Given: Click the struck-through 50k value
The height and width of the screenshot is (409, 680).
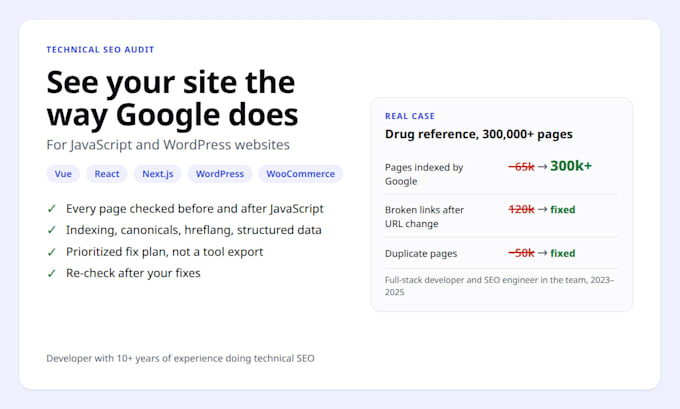Looking at the screenshot, I should coord(521,253).
